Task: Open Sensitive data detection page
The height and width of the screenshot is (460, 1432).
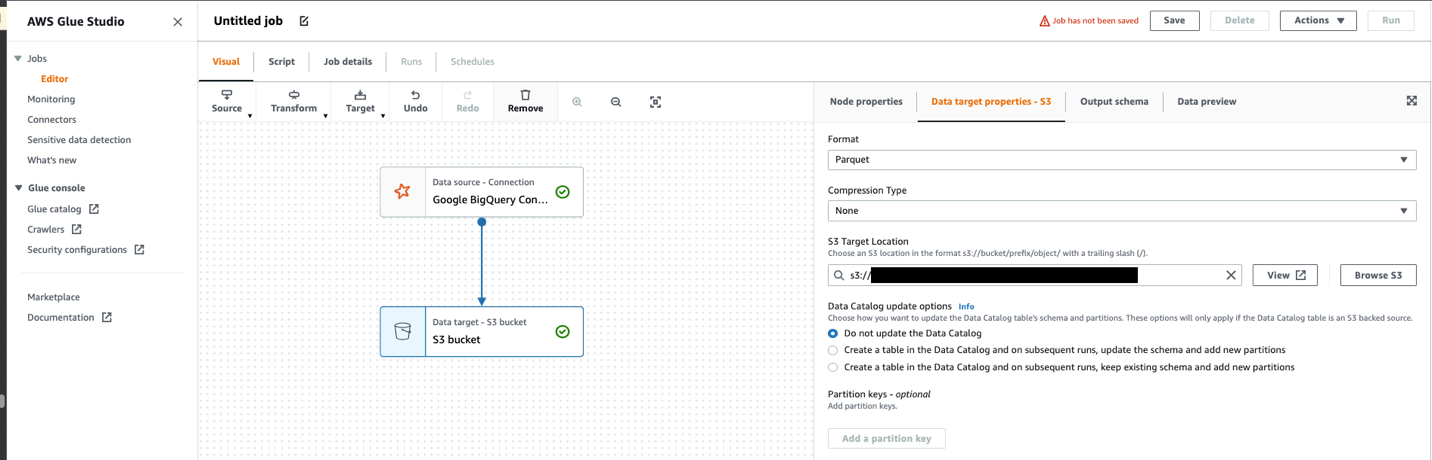Action: click(79, 140)
